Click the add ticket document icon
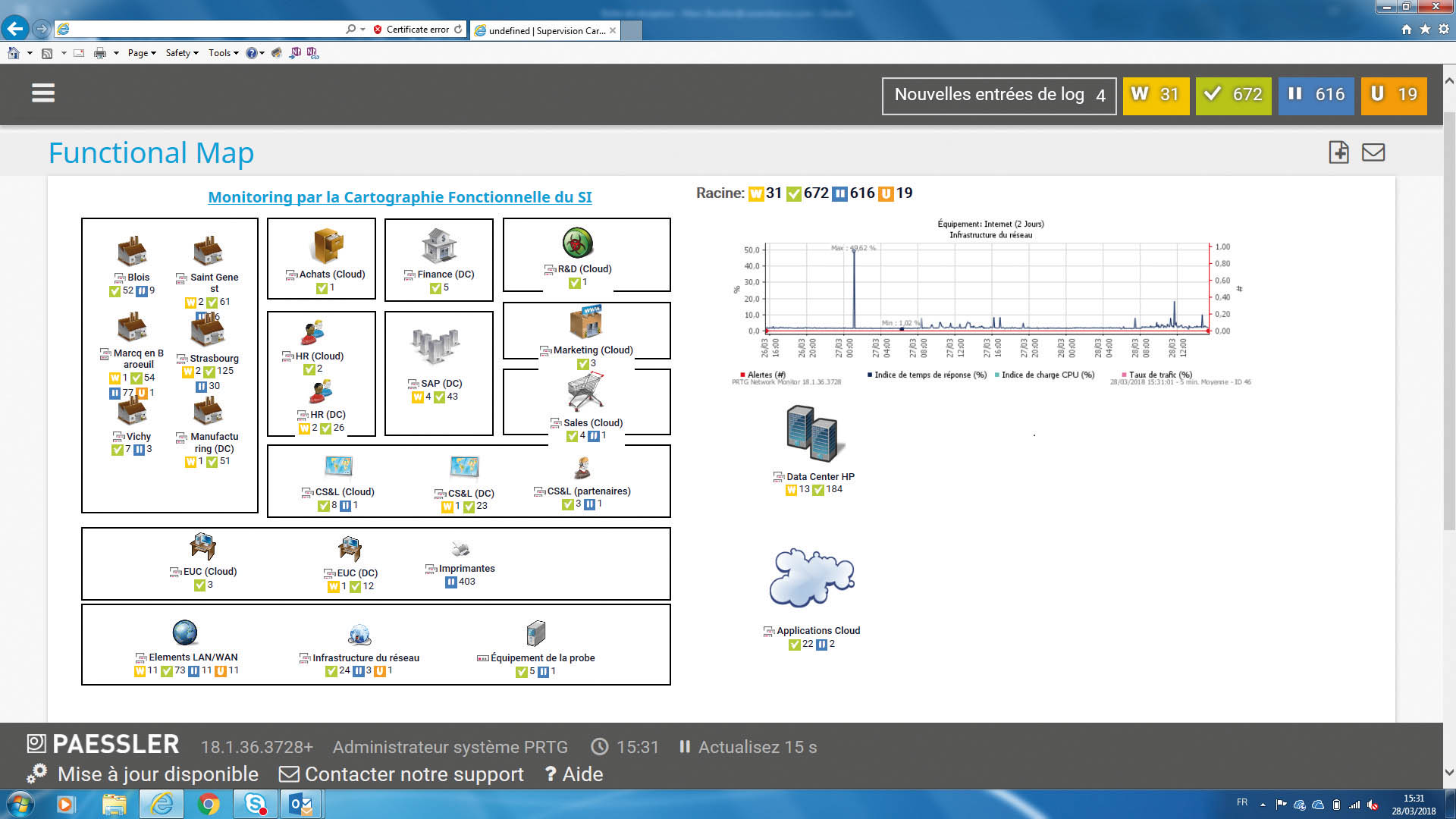Viewport: 1456px width, 819px height. (x=1339, y=152)
